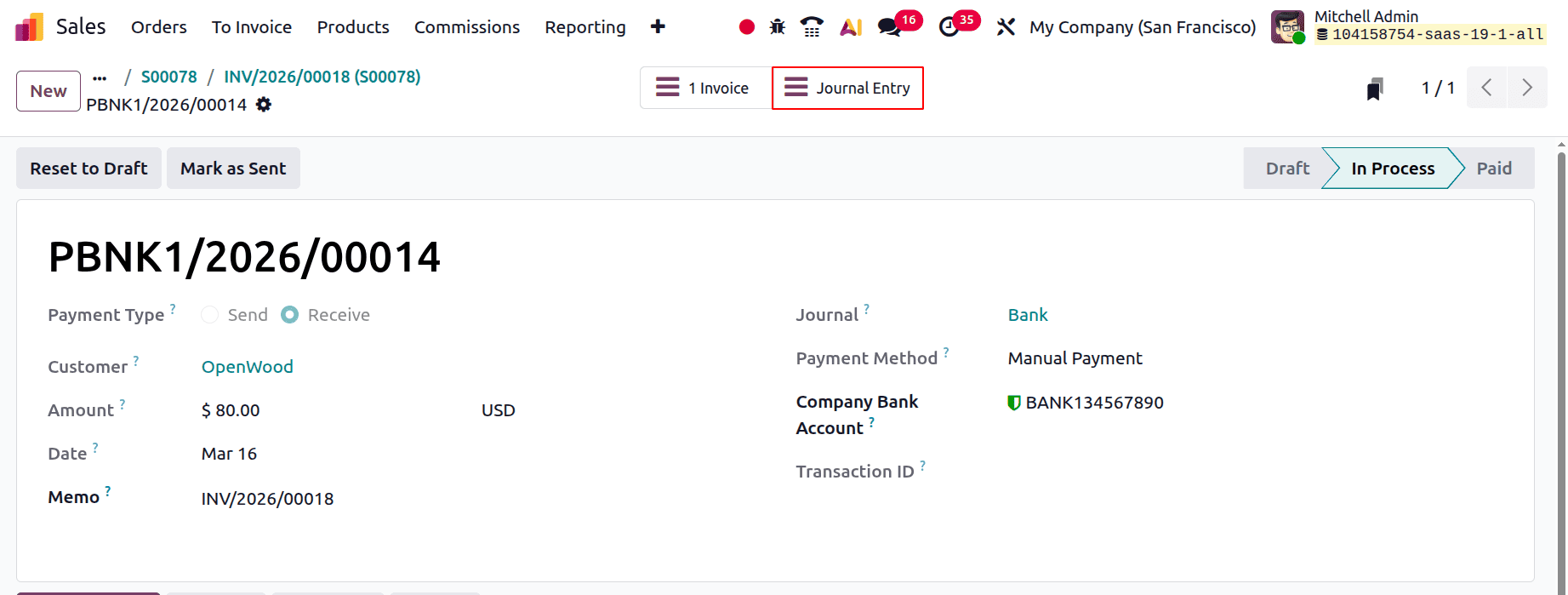Open the gear actions menu beside PBNK1/2026/00014
This screenshot has height=595, width=1568.
(264, 105)
